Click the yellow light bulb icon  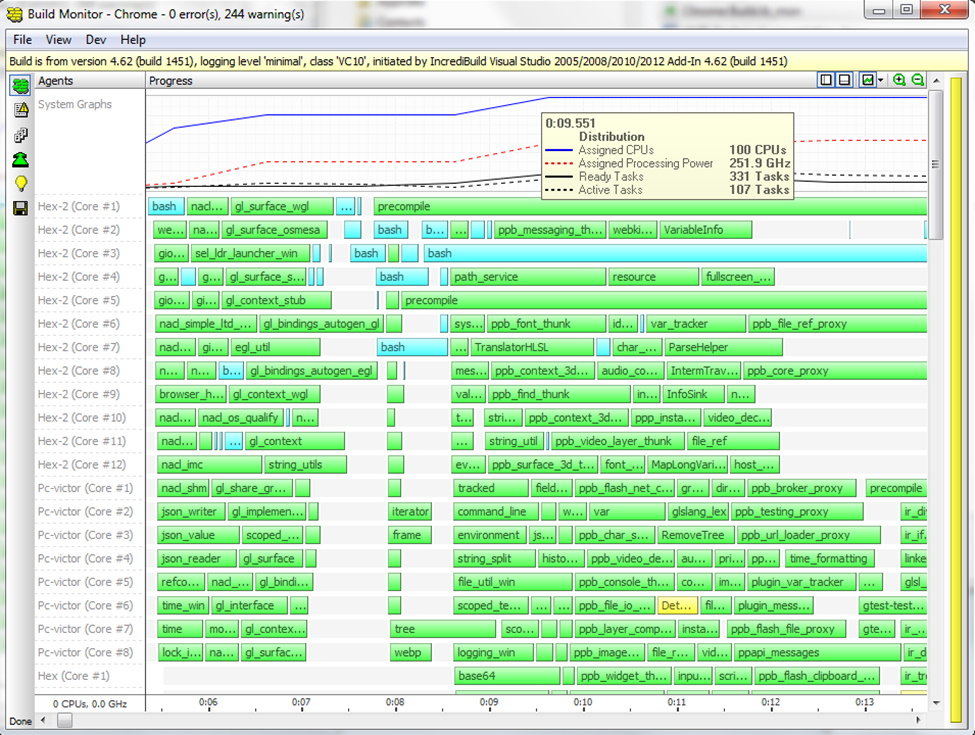tap(21, 184)
